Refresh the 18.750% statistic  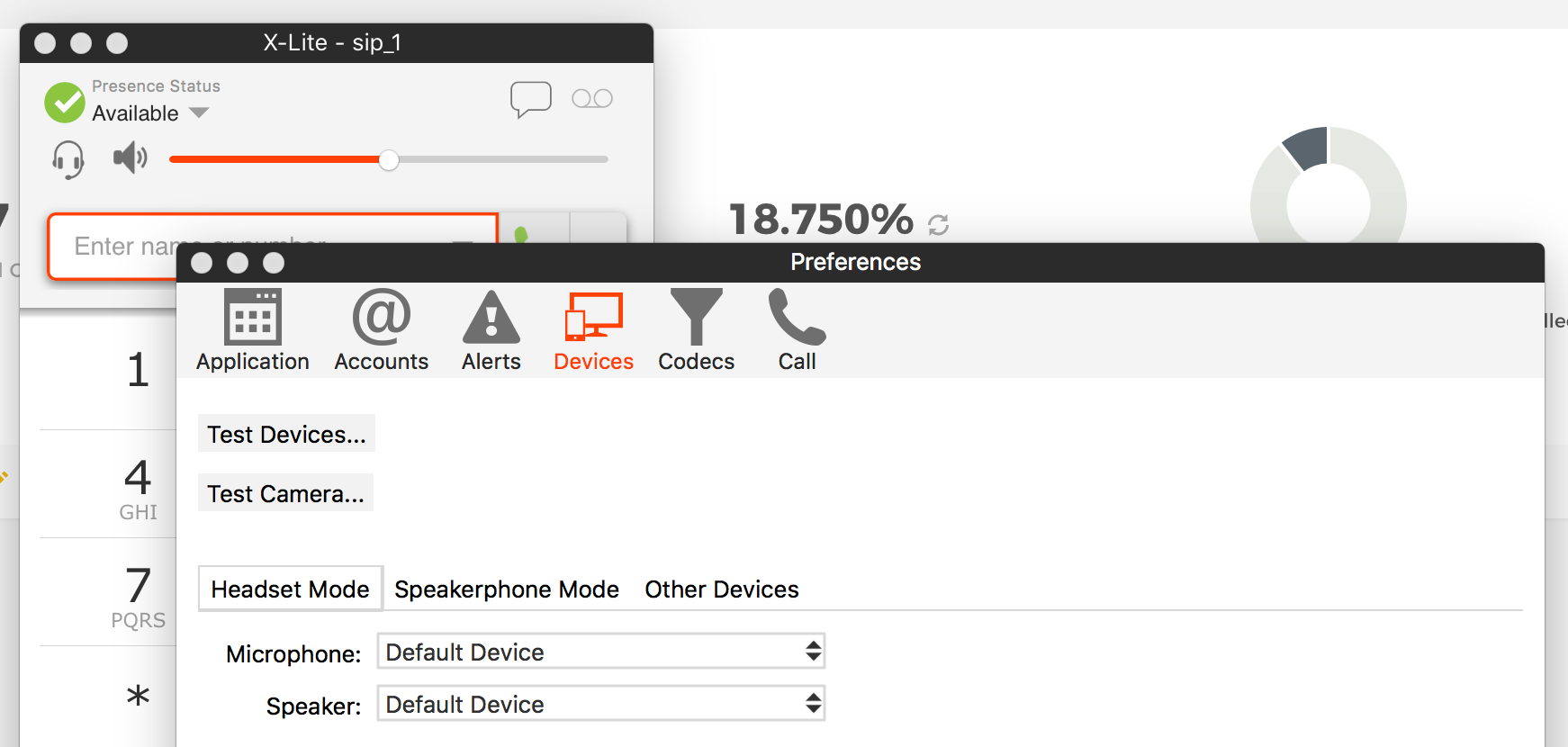[x=938, y=224]
